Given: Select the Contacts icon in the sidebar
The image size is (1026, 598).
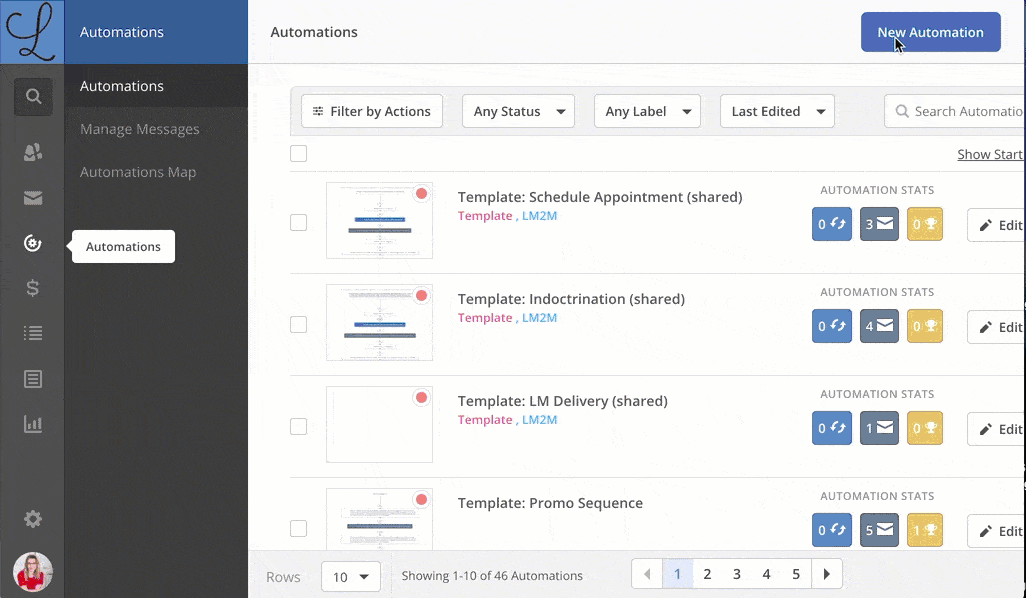Looking at the screenshot, I should click(x=32, y=152).
